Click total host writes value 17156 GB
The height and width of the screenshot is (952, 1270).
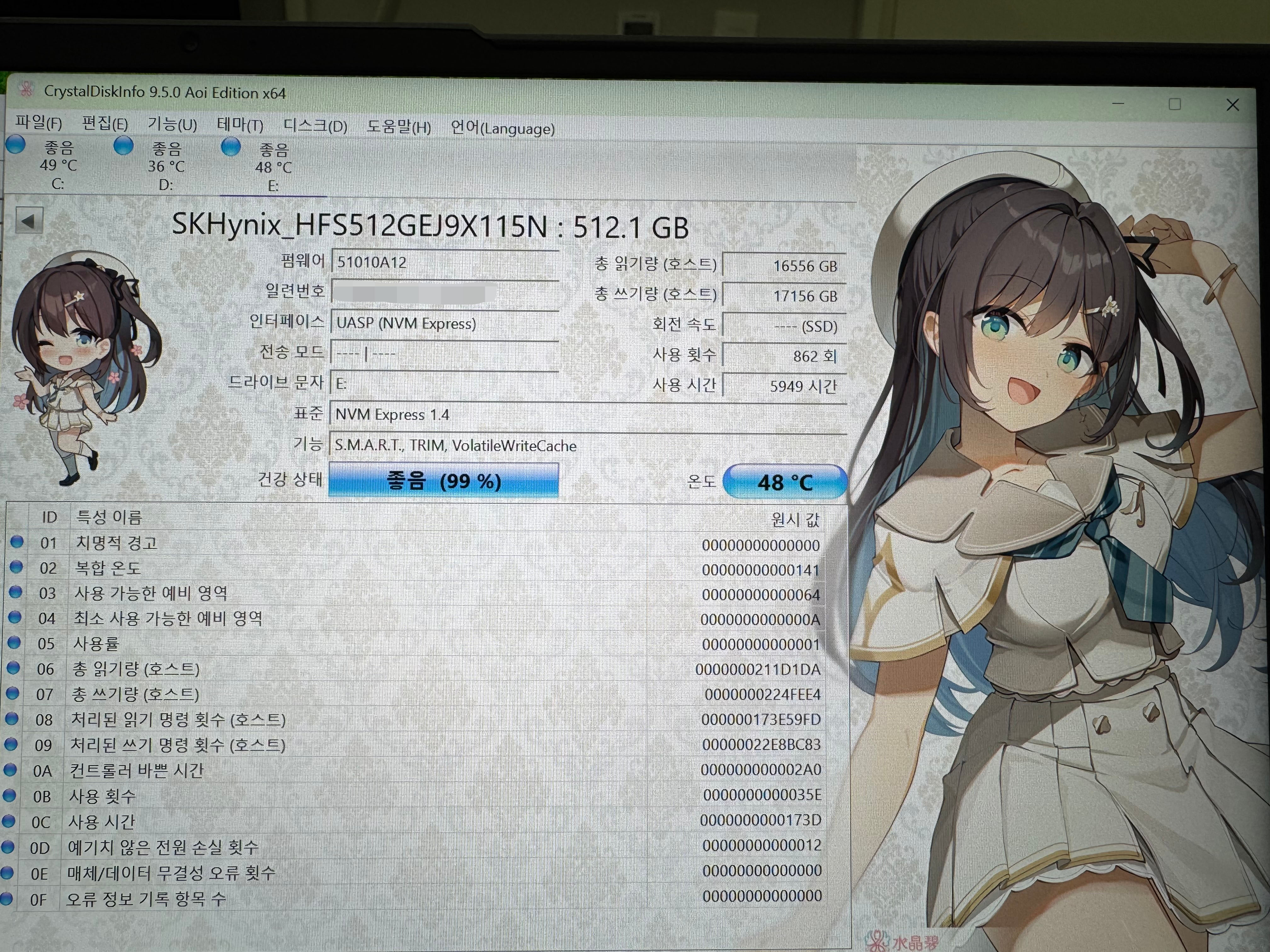[x=784, y=296]
